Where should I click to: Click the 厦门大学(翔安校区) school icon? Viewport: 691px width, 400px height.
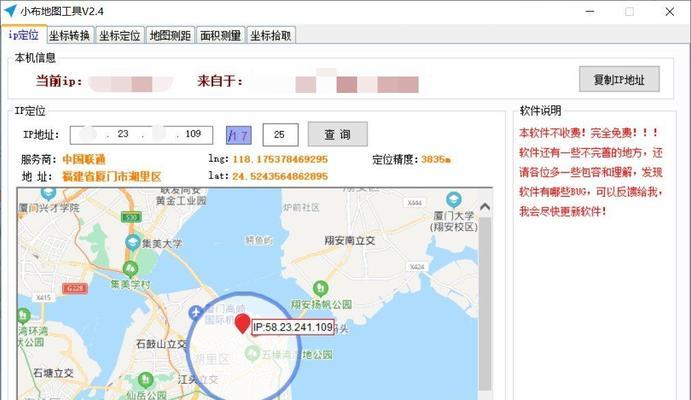453,200
